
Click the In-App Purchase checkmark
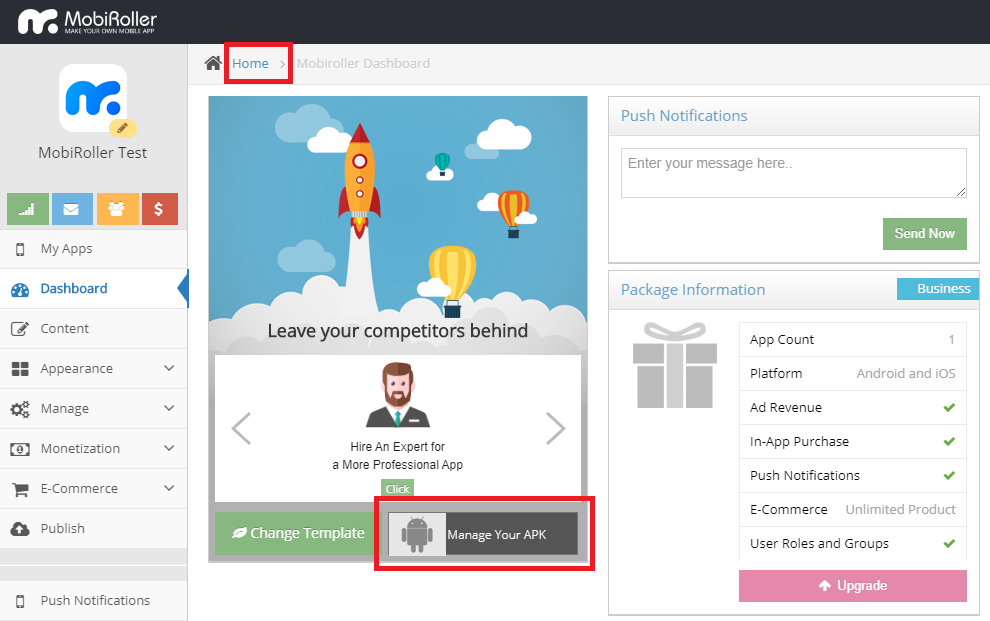point(949,442)
